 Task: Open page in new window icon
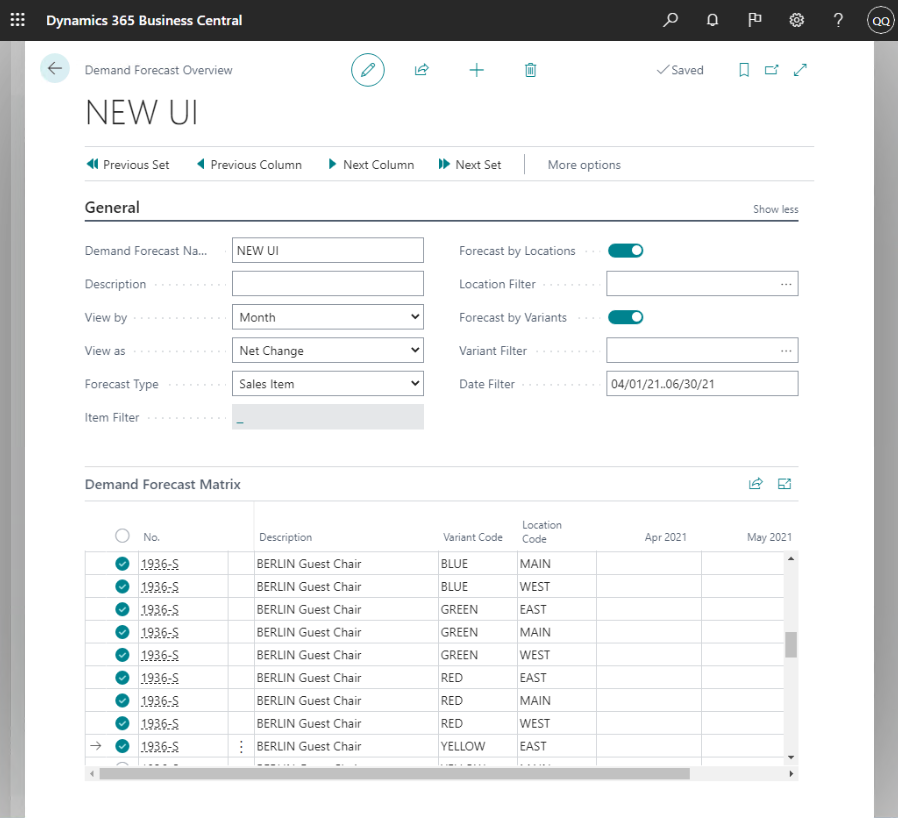point(771,70)
